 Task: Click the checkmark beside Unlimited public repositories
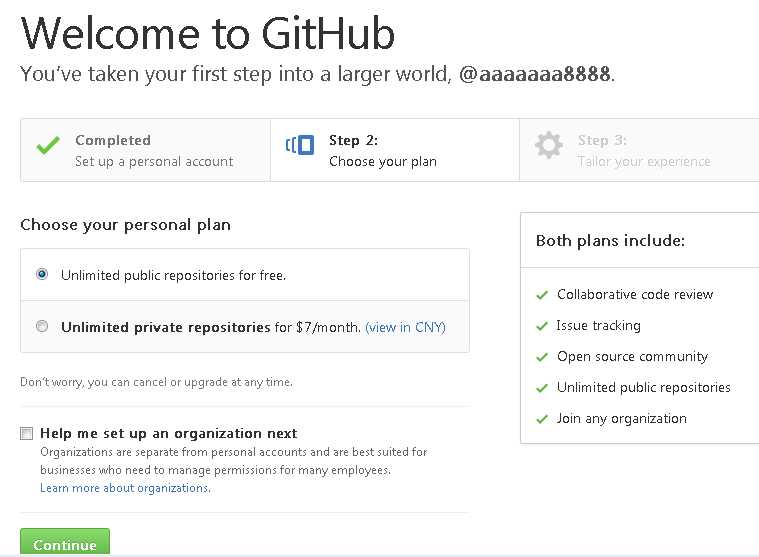pyautogui.click(x=542, y=388)
